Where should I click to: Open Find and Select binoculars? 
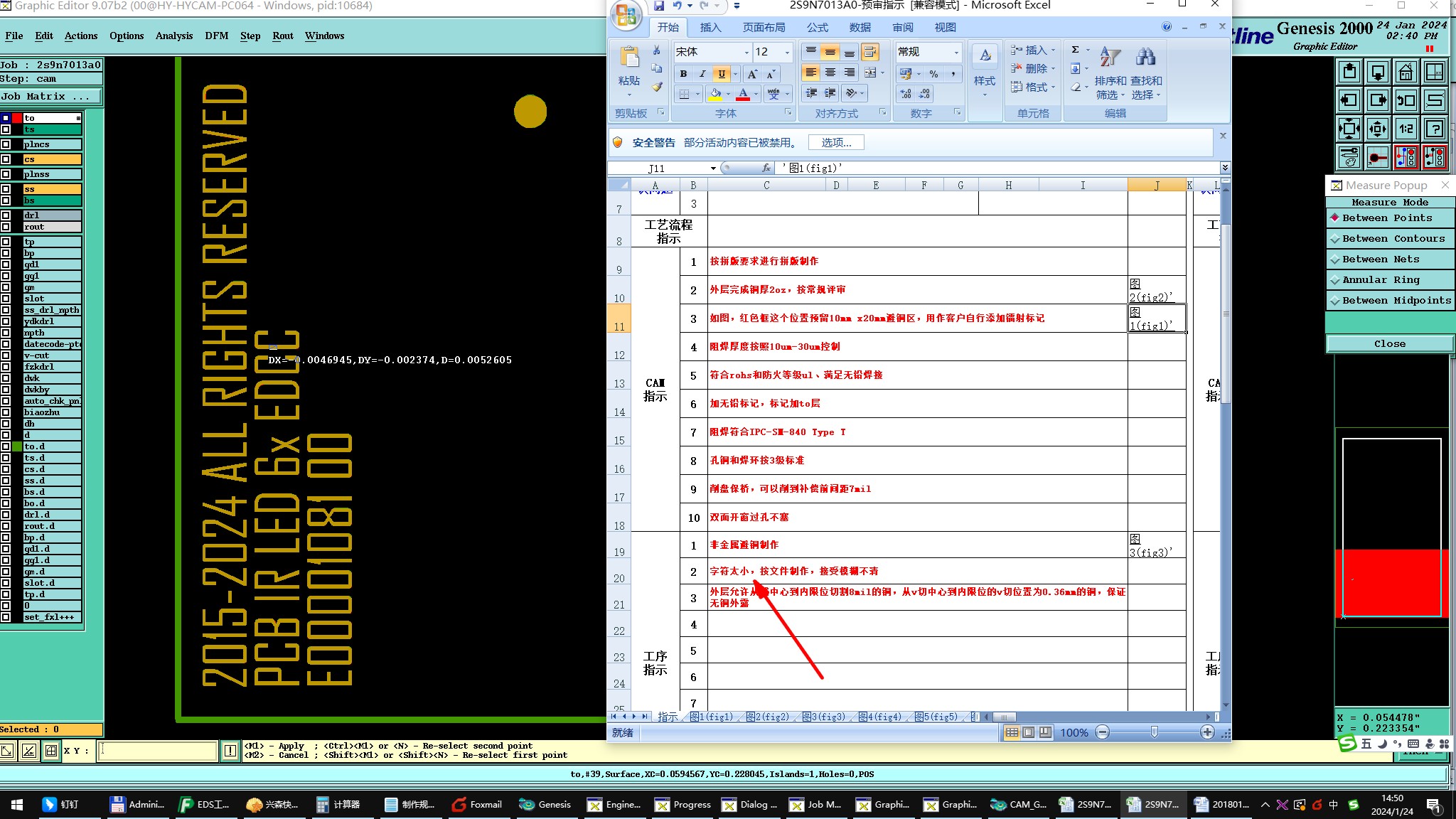click(1145, 58)
